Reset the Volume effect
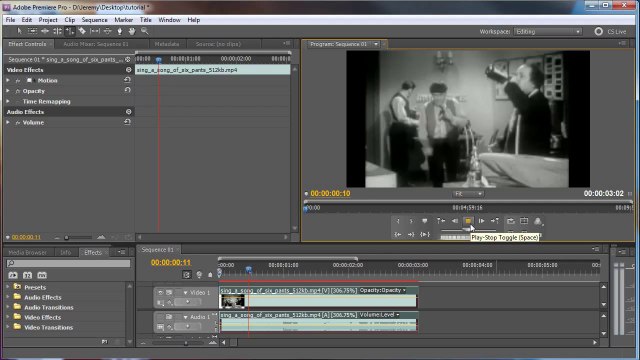 coord(127,122)
